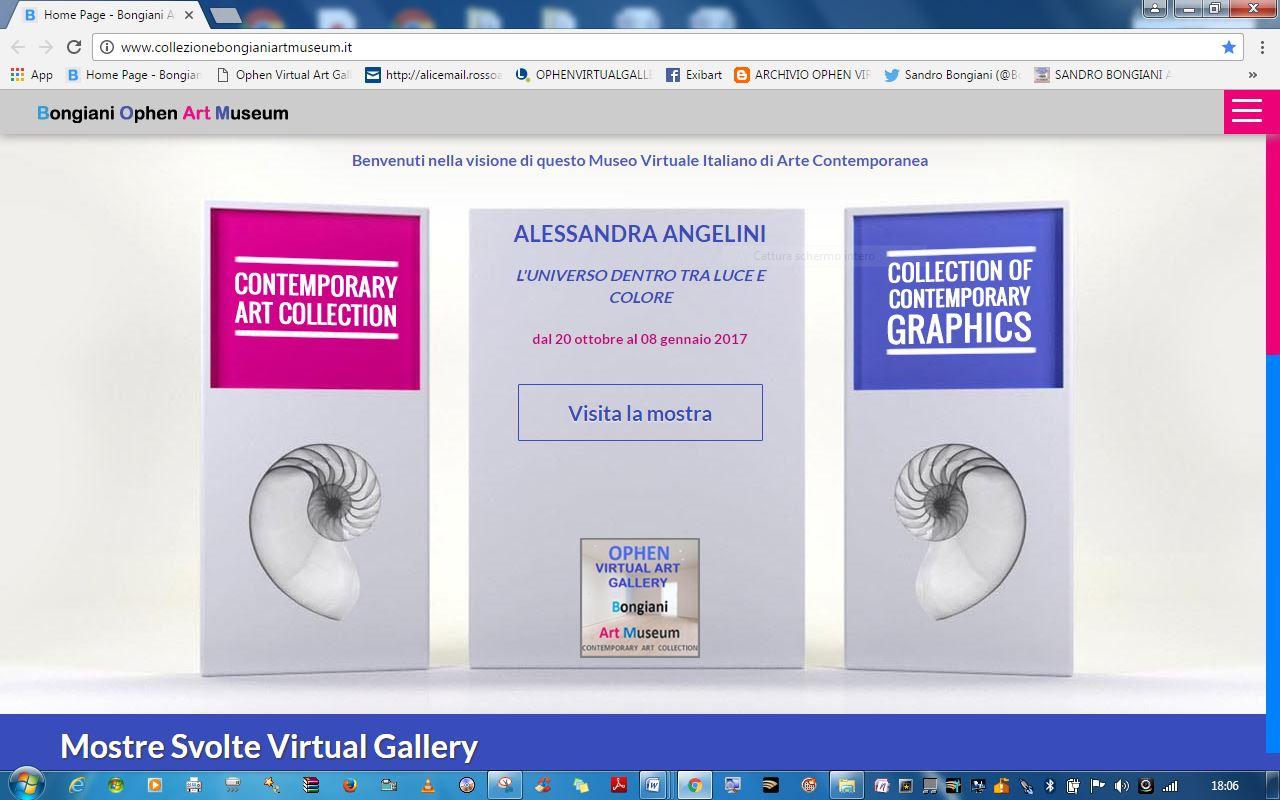Click the volume speaker tray icon
1280x800 pixels.
tap(1121, 785)
